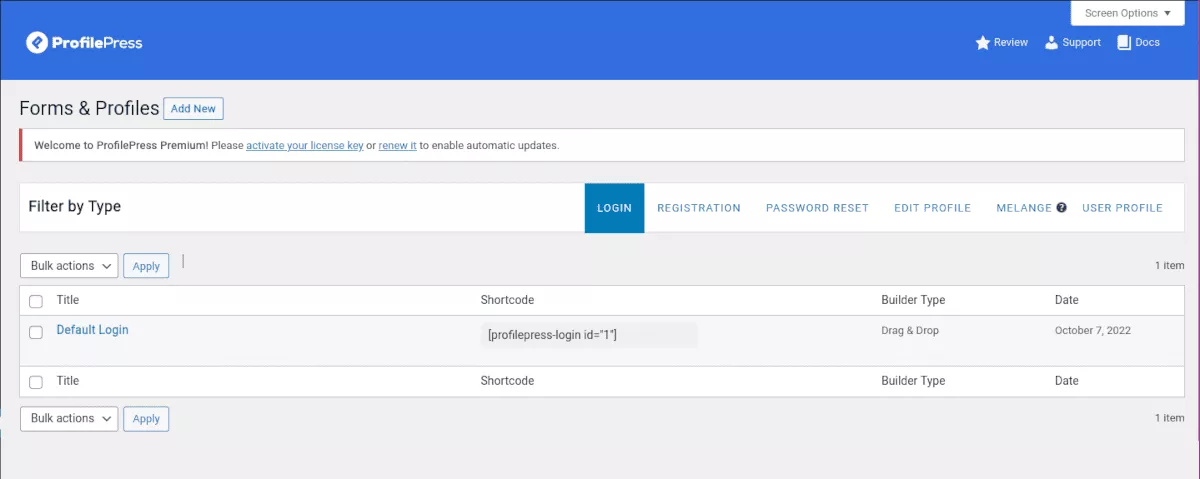Open the renew it link
Viewport: 1200px width, 479px height.
(397, 145)
